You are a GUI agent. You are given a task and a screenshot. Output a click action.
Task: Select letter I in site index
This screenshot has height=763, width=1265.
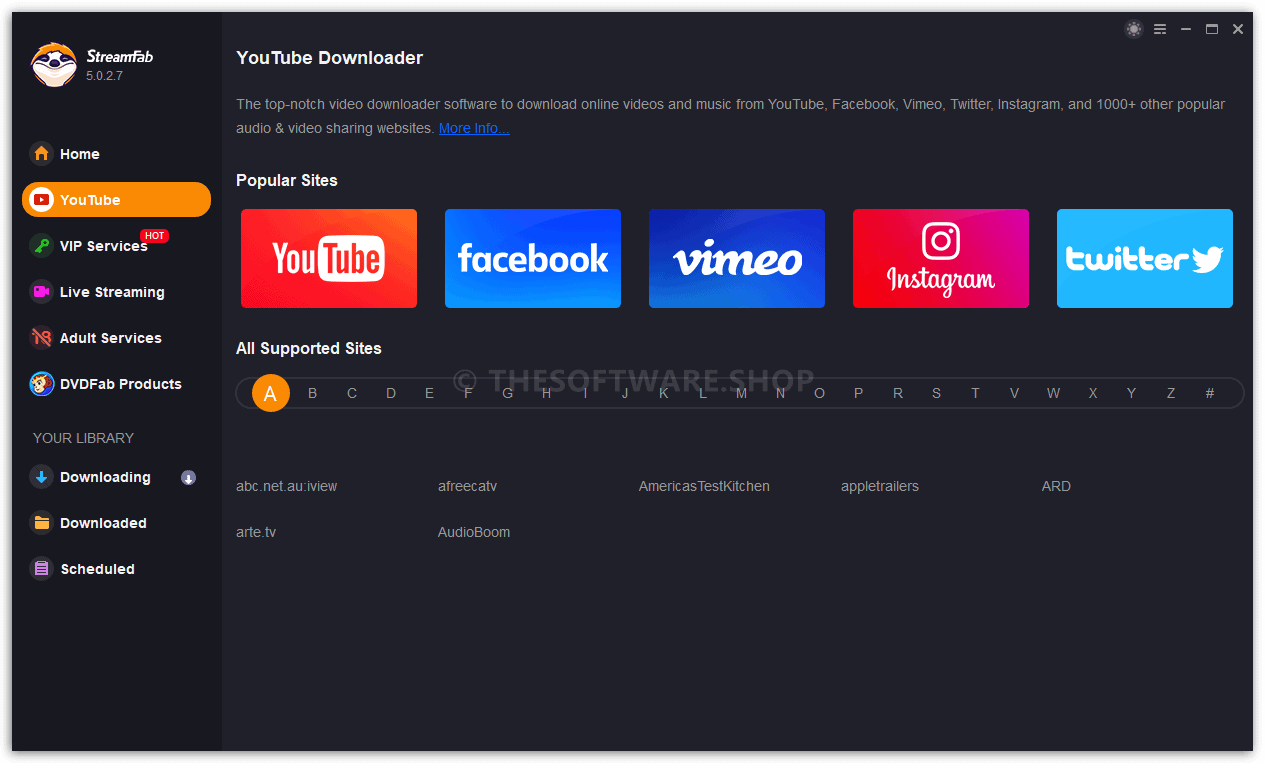(586, 393)
